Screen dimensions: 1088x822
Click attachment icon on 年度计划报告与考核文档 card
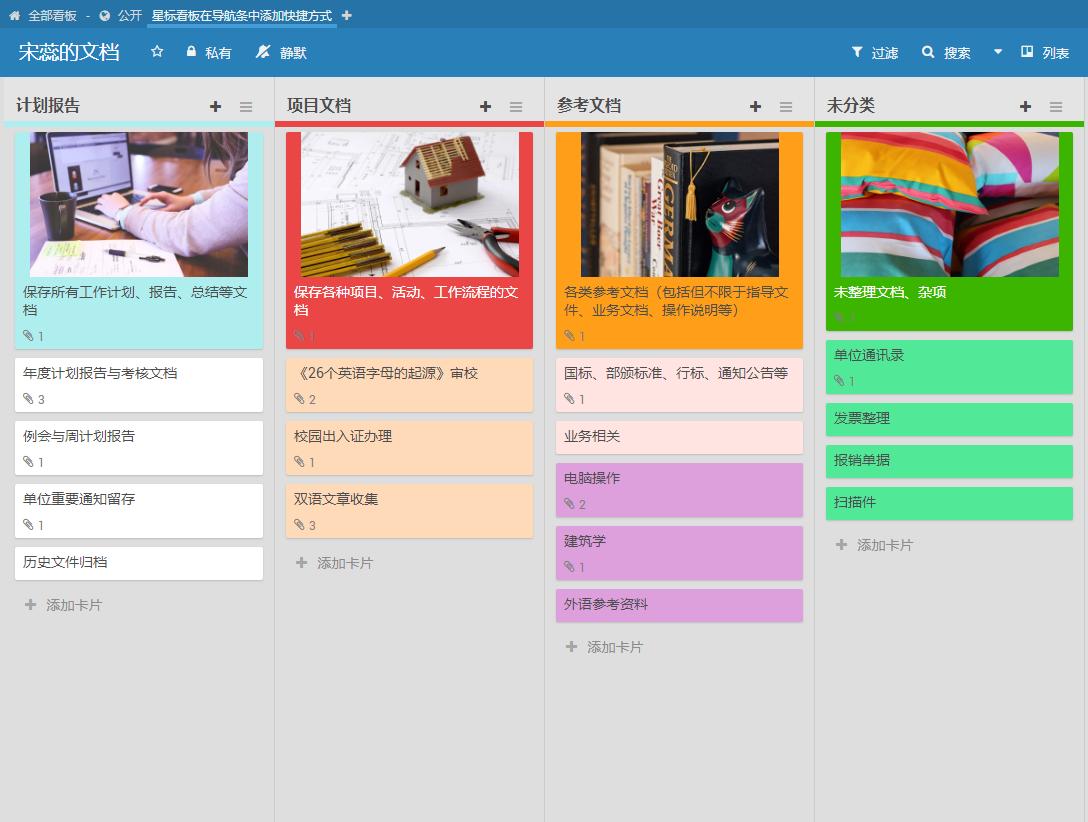coord(28,399)
